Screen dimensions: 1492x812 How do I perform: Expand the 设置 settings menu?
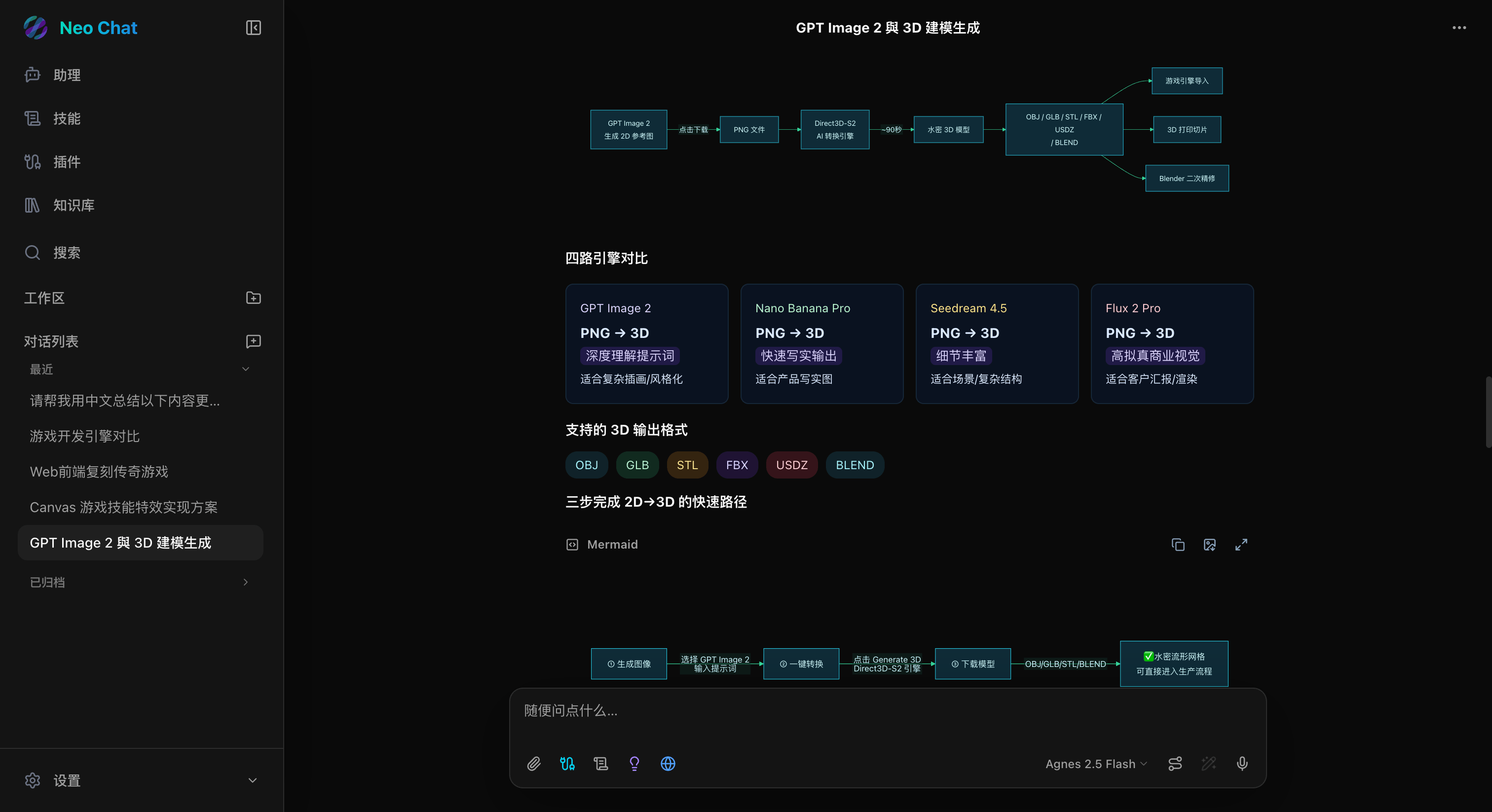click(252, 780)
